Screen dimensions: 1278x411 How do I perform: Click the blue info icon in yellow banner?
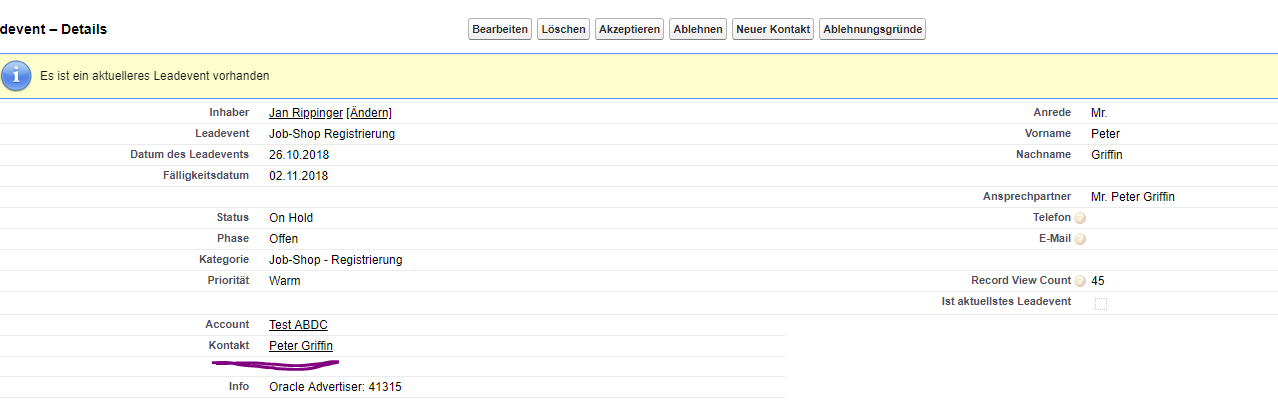point(16,76)
